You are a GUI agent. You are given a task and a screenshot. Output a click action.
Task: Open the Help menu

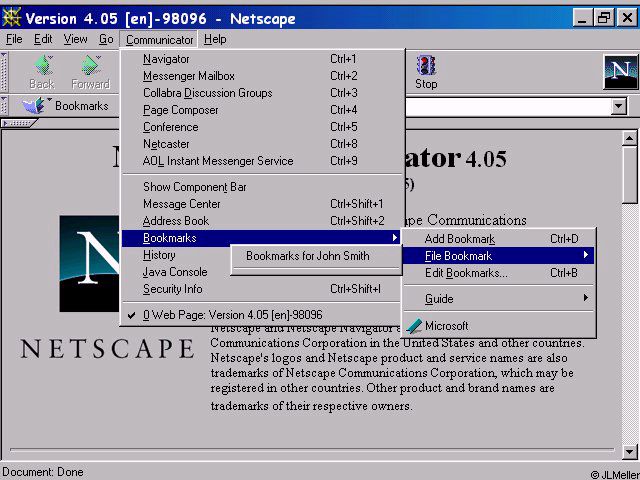tap(215, 39)
